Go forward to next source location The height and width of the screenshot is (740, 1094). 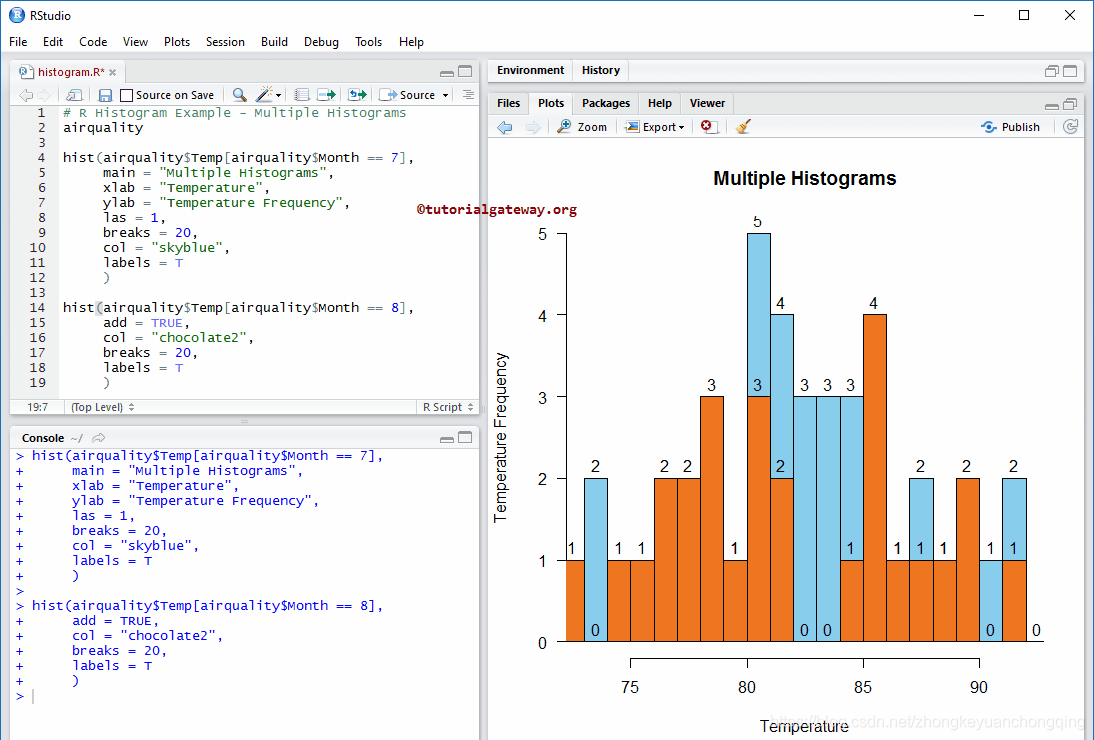click(44, 95)
